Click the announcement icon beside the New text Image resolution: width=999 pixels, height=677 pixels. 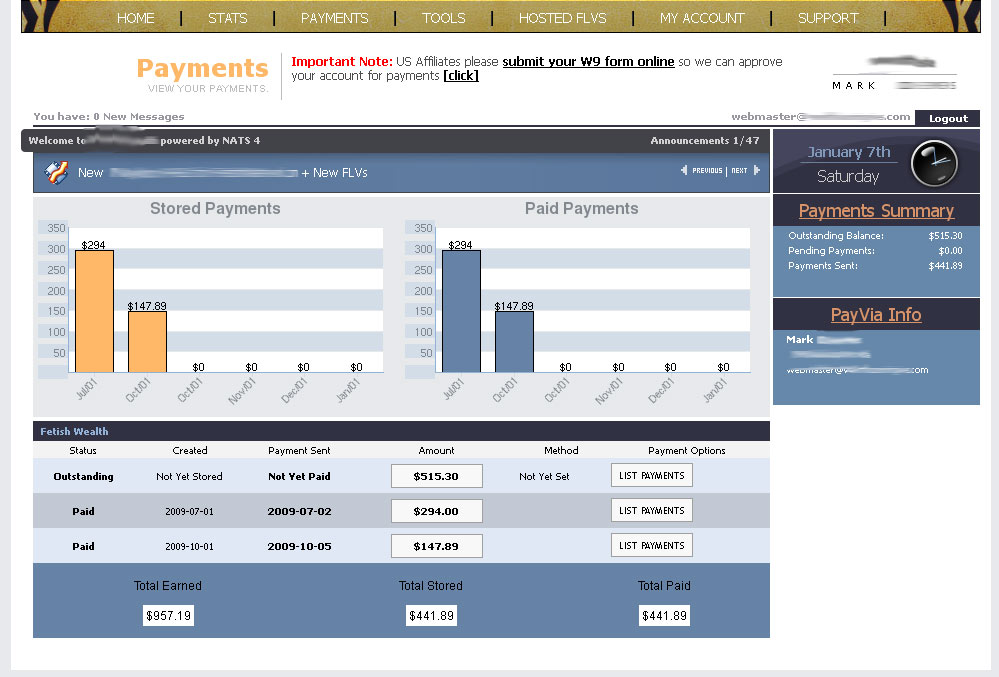[x=56, y=172]
